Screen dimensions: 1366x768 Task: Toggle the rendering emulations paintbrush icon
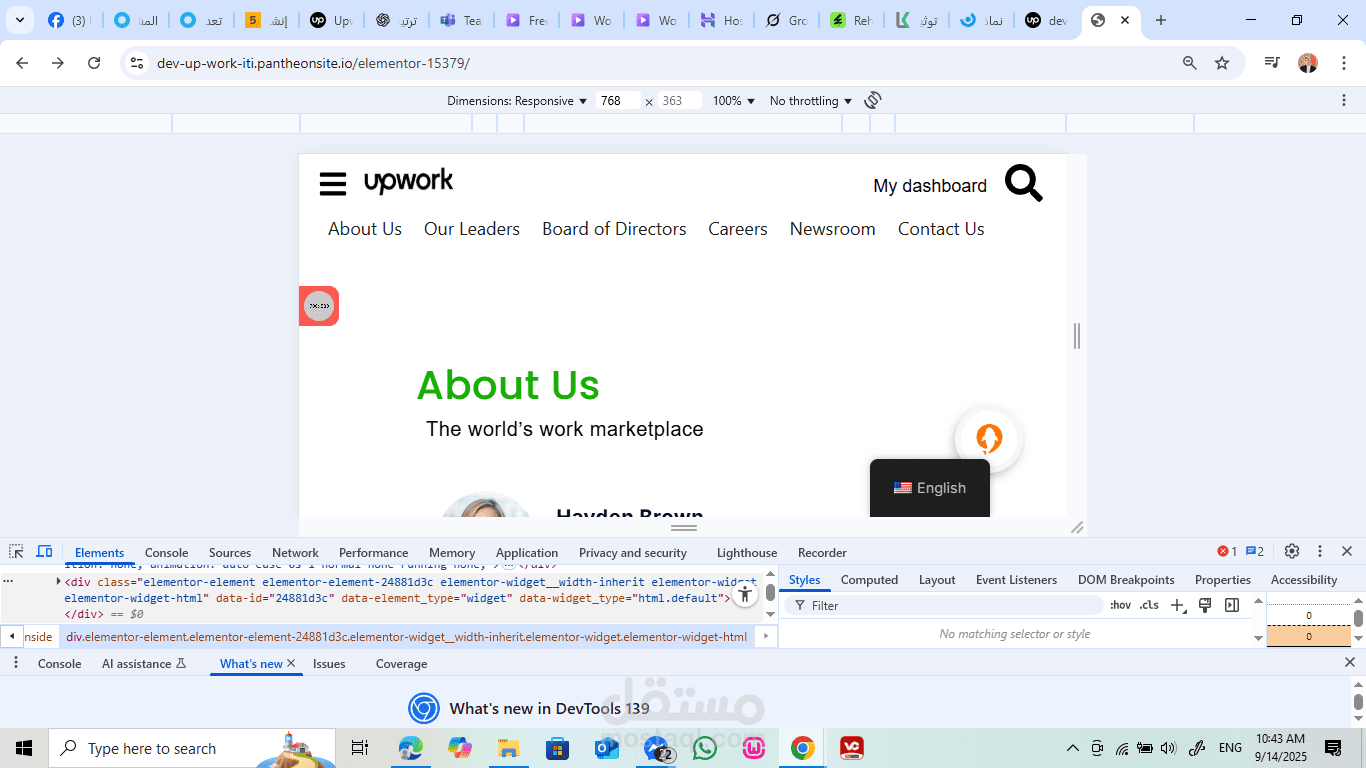click(x=1205, y=605)
